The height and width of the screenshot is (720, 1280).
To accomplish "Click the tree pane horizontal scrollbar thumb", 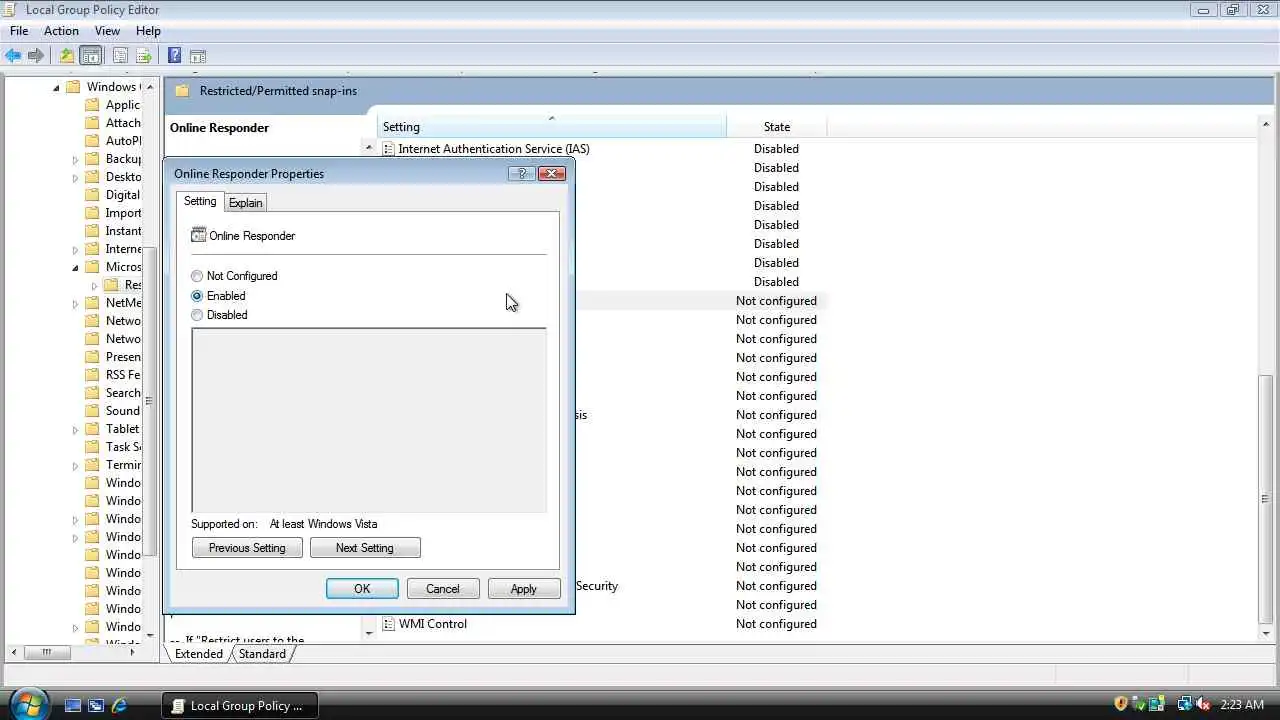I will click(46, 652).
